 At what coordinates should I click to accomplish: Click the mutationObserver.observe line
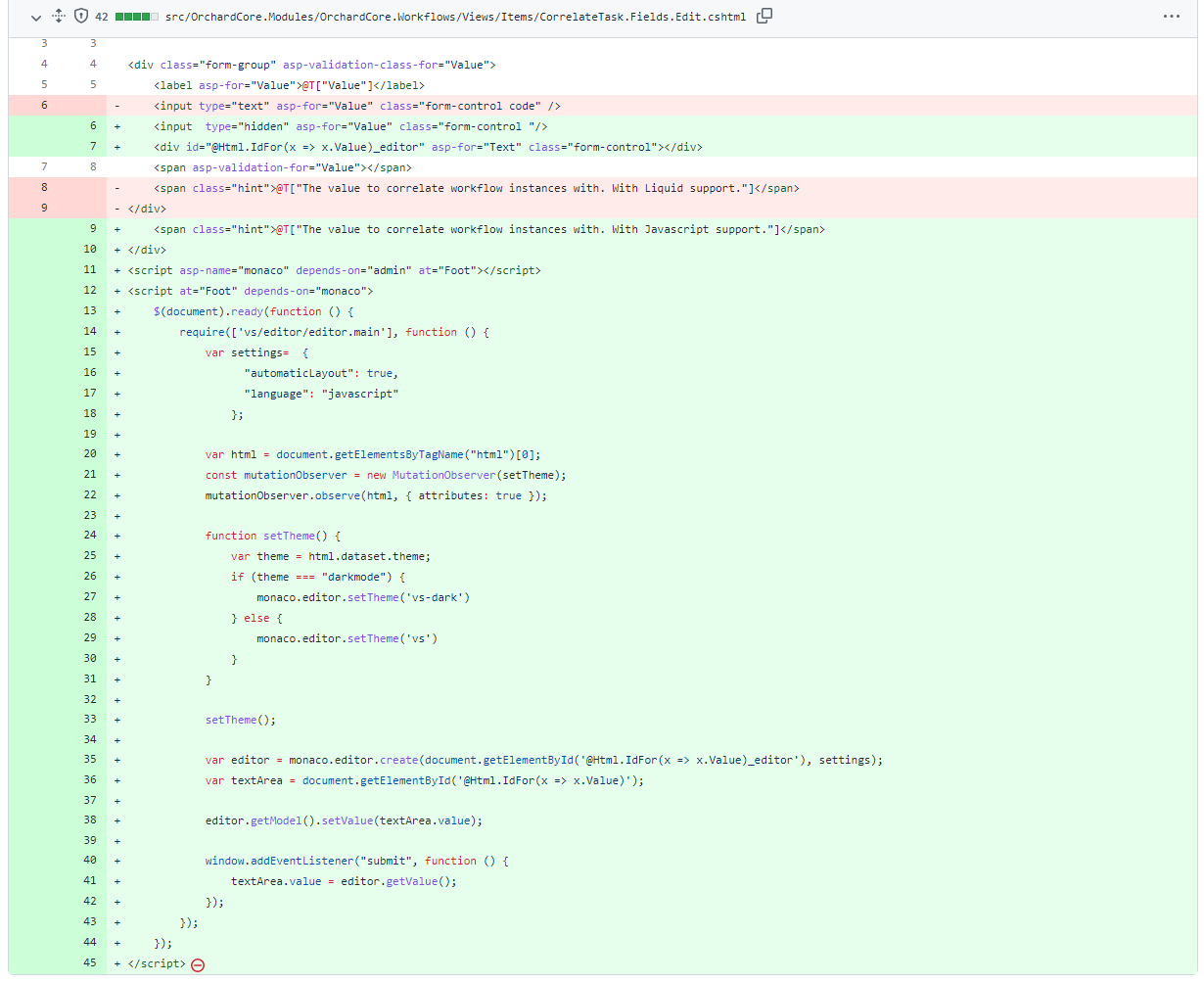click(603, 495)
